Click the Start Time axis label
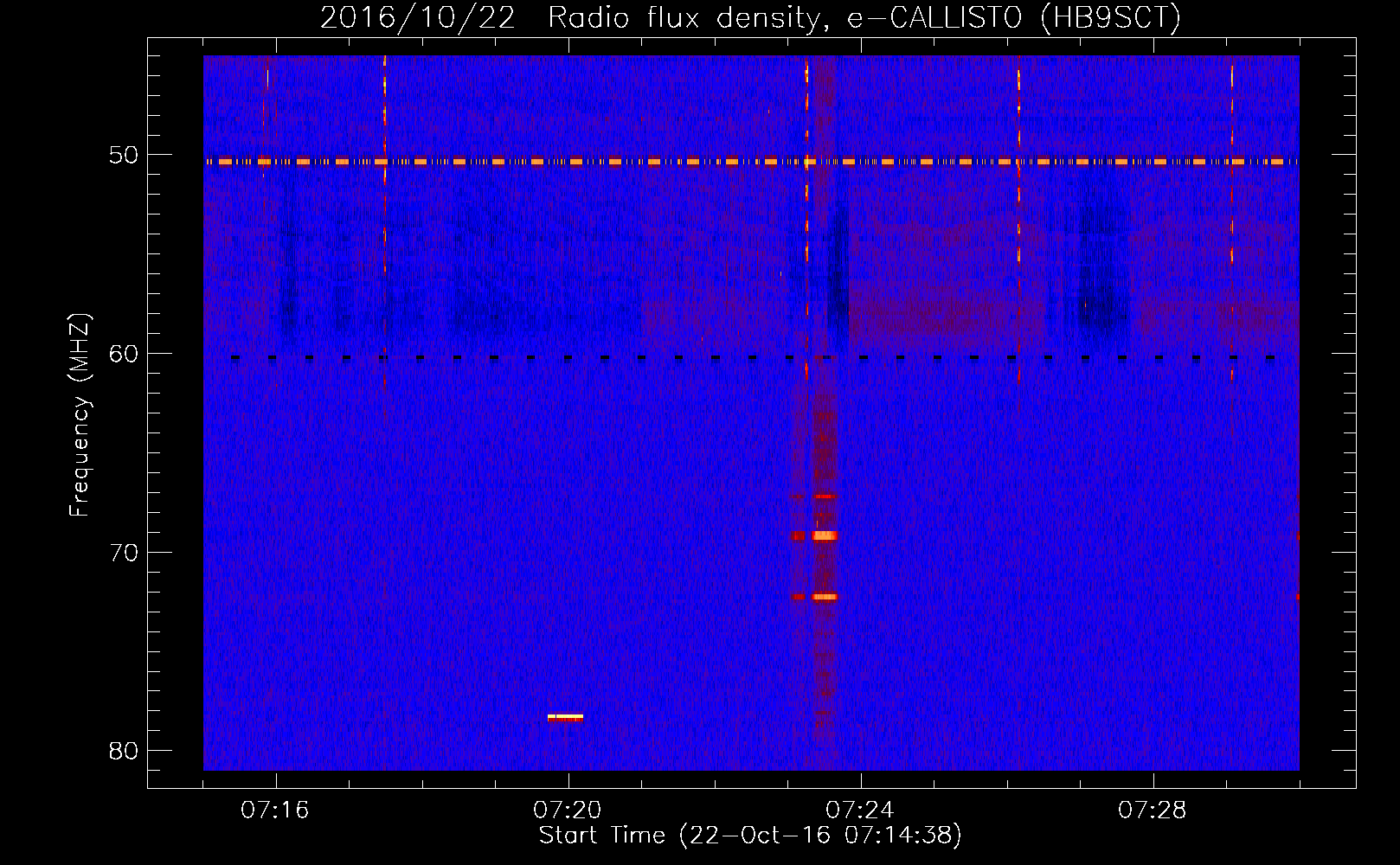Viewport: 1400px width, 865px height. coord(750,836)
